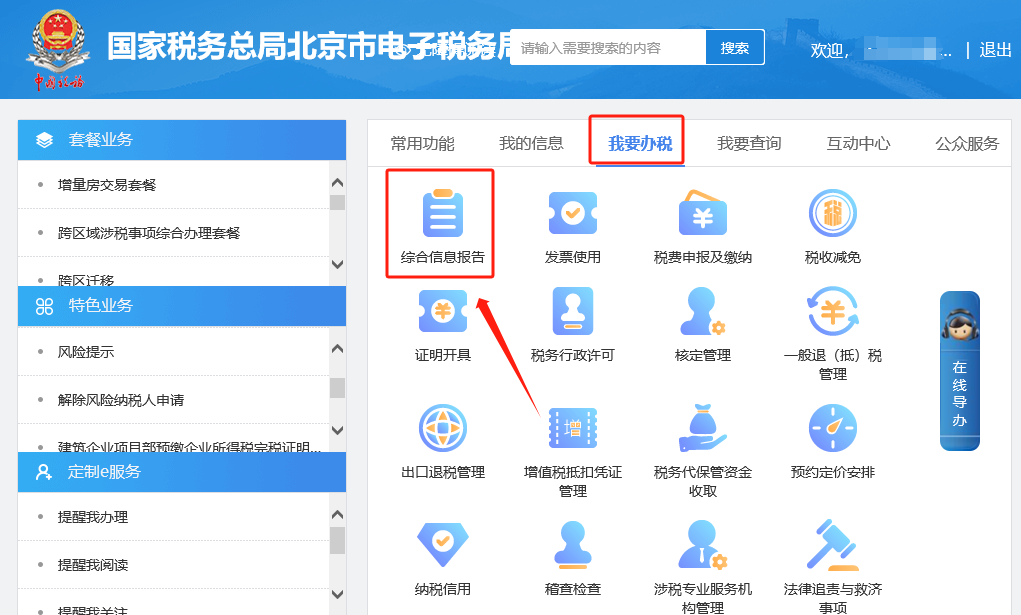1021x615 pixels.
Task: Click the national tax emblem logo
Action: tap(58, 49)
